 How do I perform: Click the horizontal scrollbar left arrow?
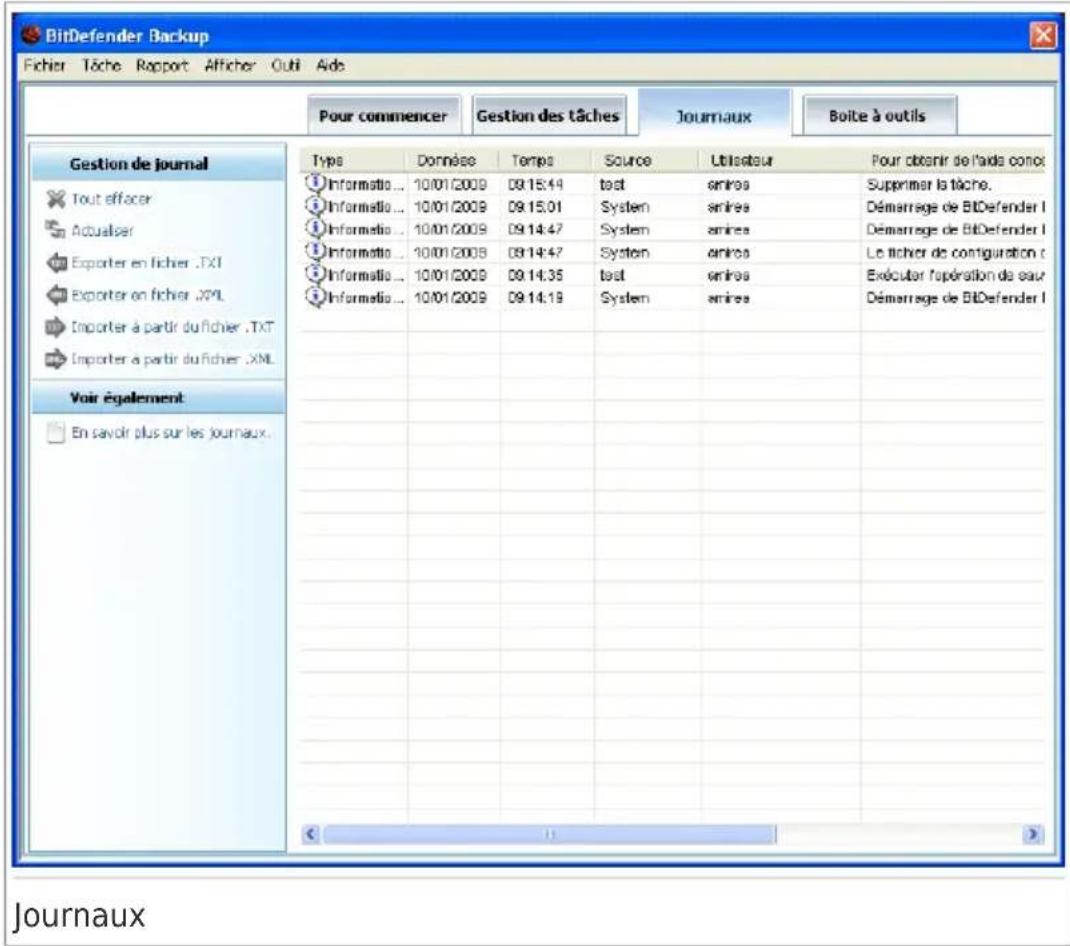click(x=310, y=834)
